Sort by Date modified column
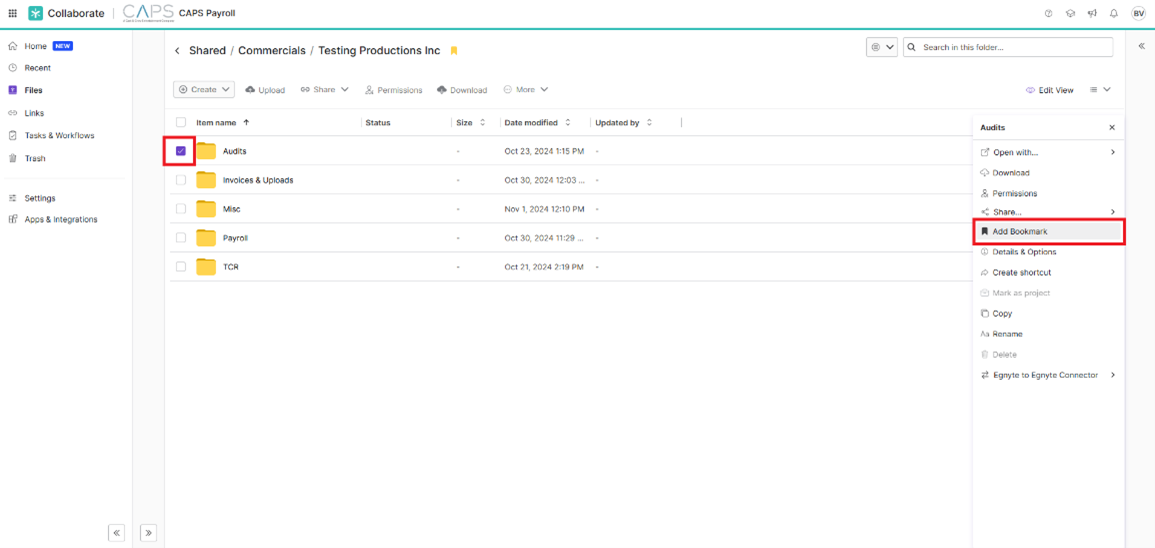Screen dimensions: 1155x548 (x=538, y=122)
